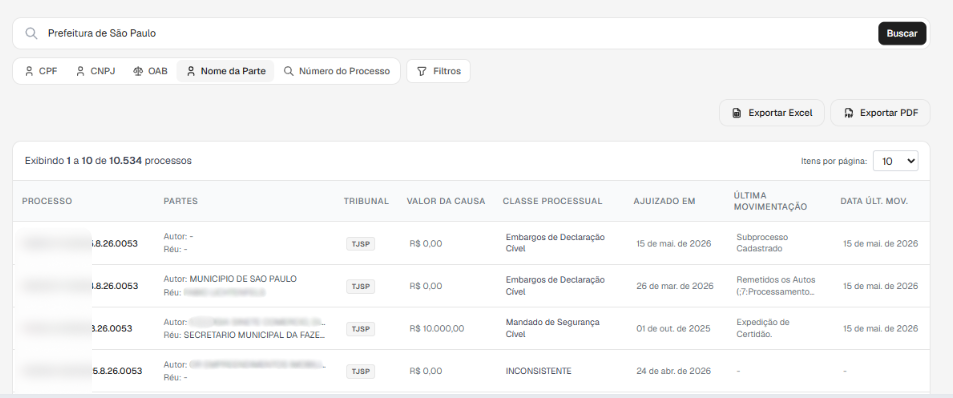Image resolution: width=953 pixels, height=398 pixels.
Task: Click the TJSP badge in Mandado de Segurança row
Action: pyautogui.click(x=360, y=329)
